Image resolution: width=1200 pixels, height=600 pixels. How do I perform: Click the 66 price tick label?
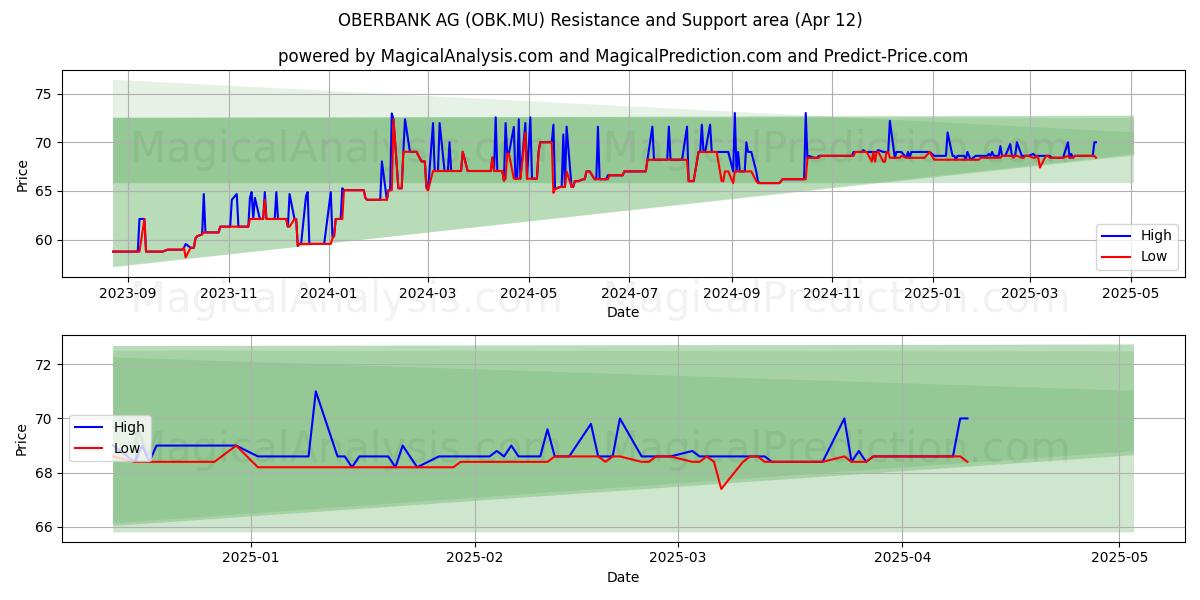tap(46, 527)
